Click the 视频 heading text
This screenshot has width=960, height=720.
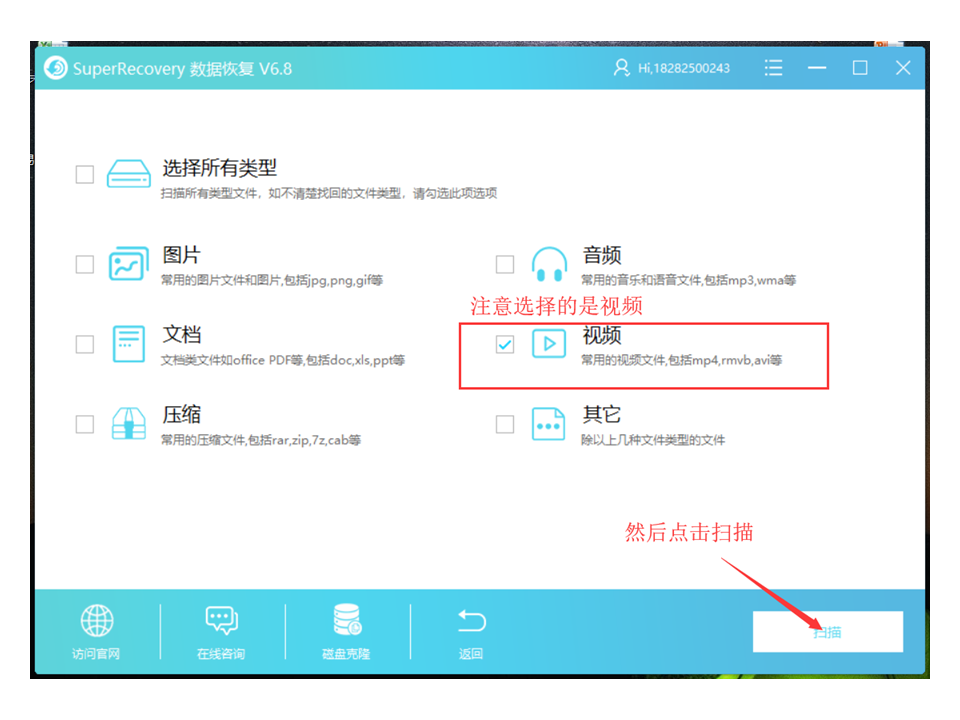602,335
